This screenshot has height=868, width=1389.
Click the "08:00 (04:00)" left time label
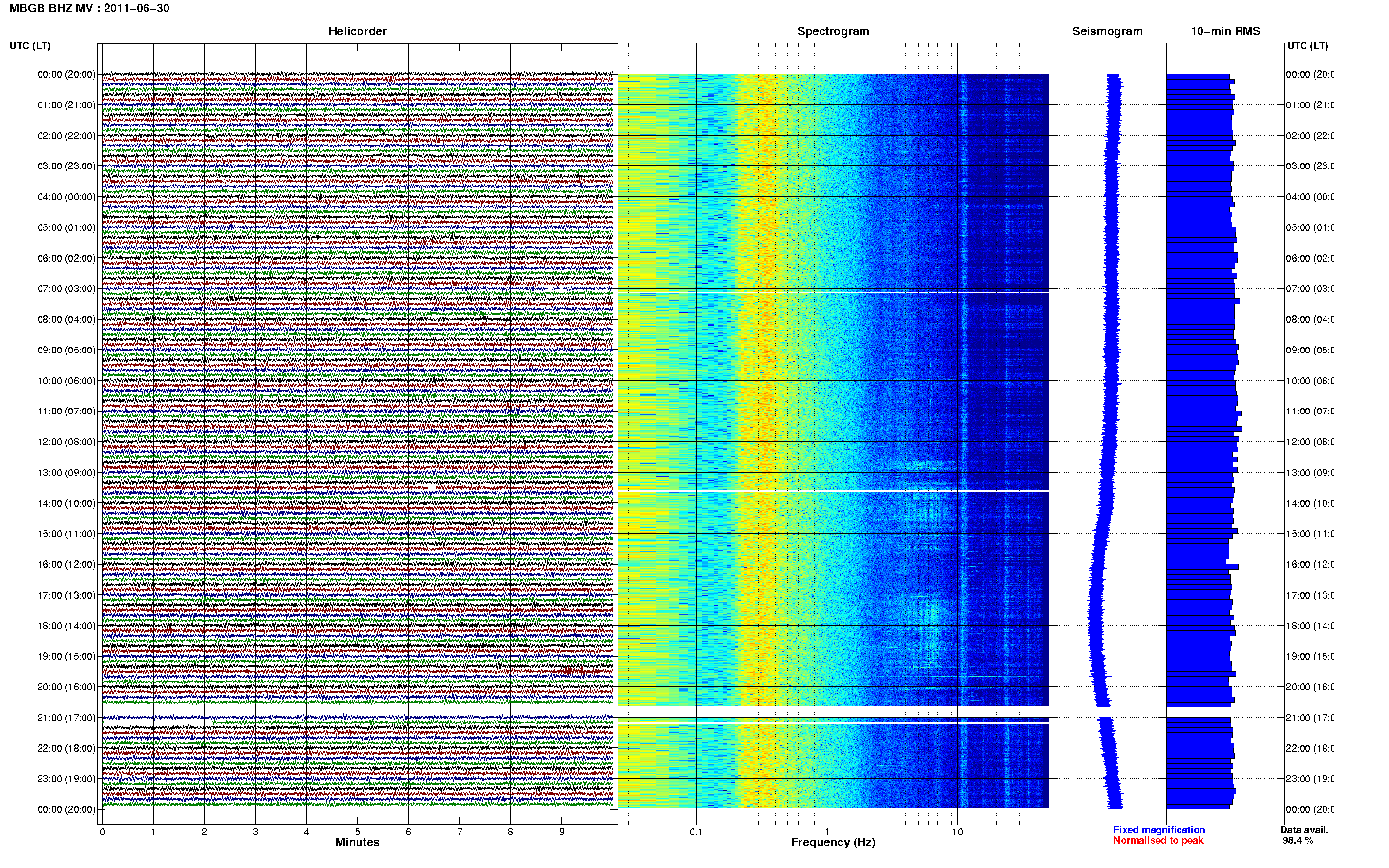pos(66,319)
